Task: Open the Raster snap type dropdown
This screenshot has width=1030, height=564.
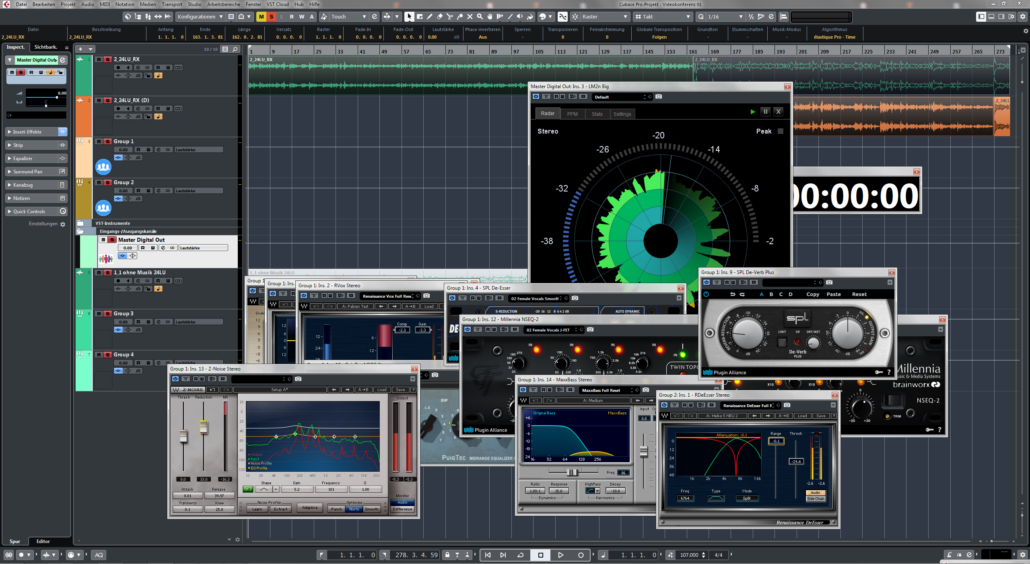Action: (606, 16)
